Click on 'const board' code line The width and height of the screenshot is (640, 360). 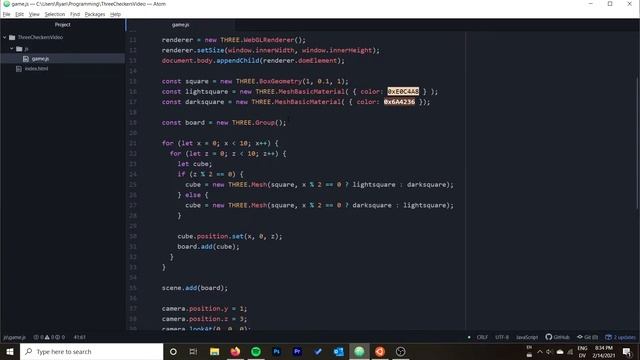point(224,122)
